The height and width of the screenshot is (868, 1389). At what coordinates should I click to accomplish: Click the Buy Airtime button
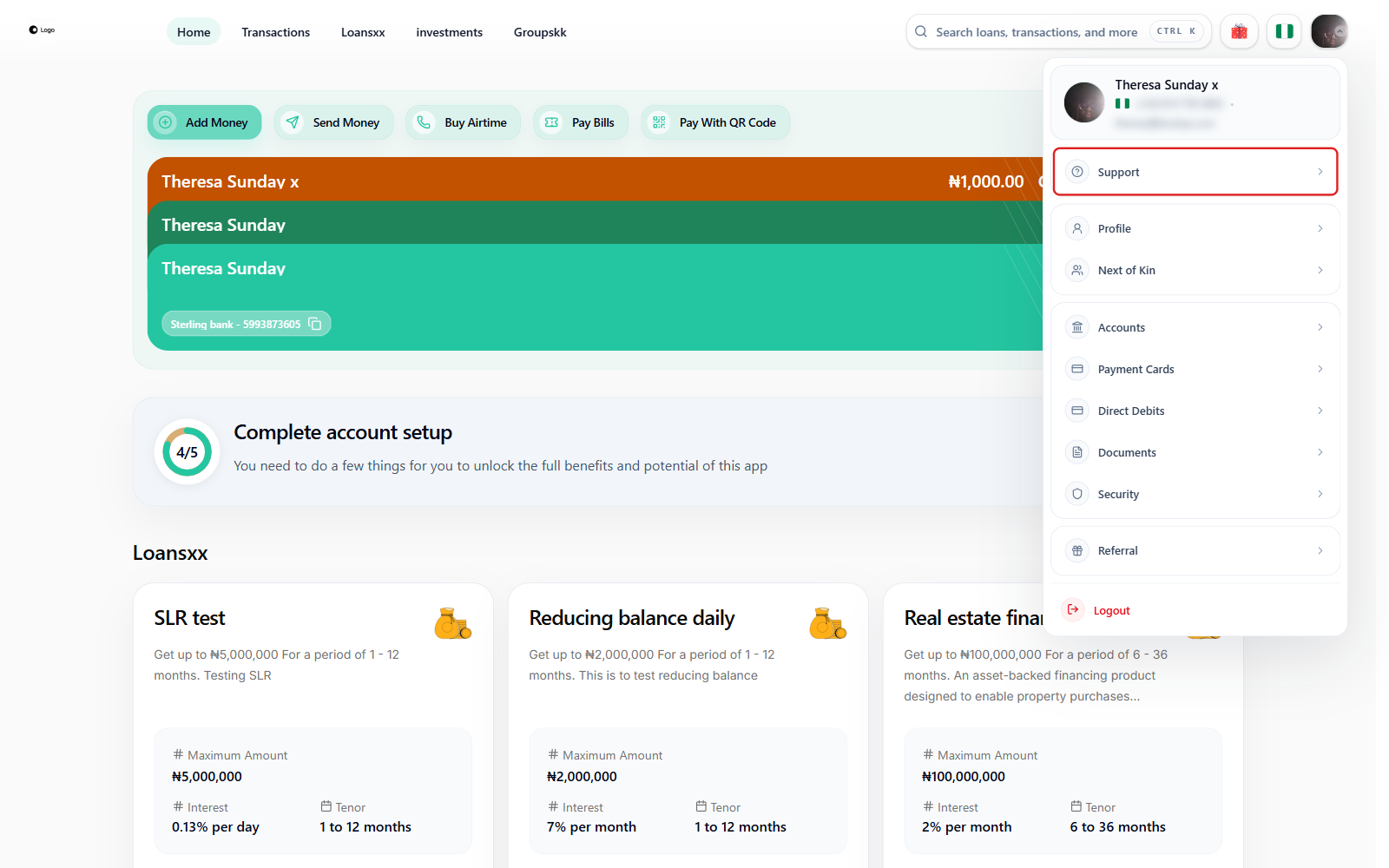[x=463, y=122]
